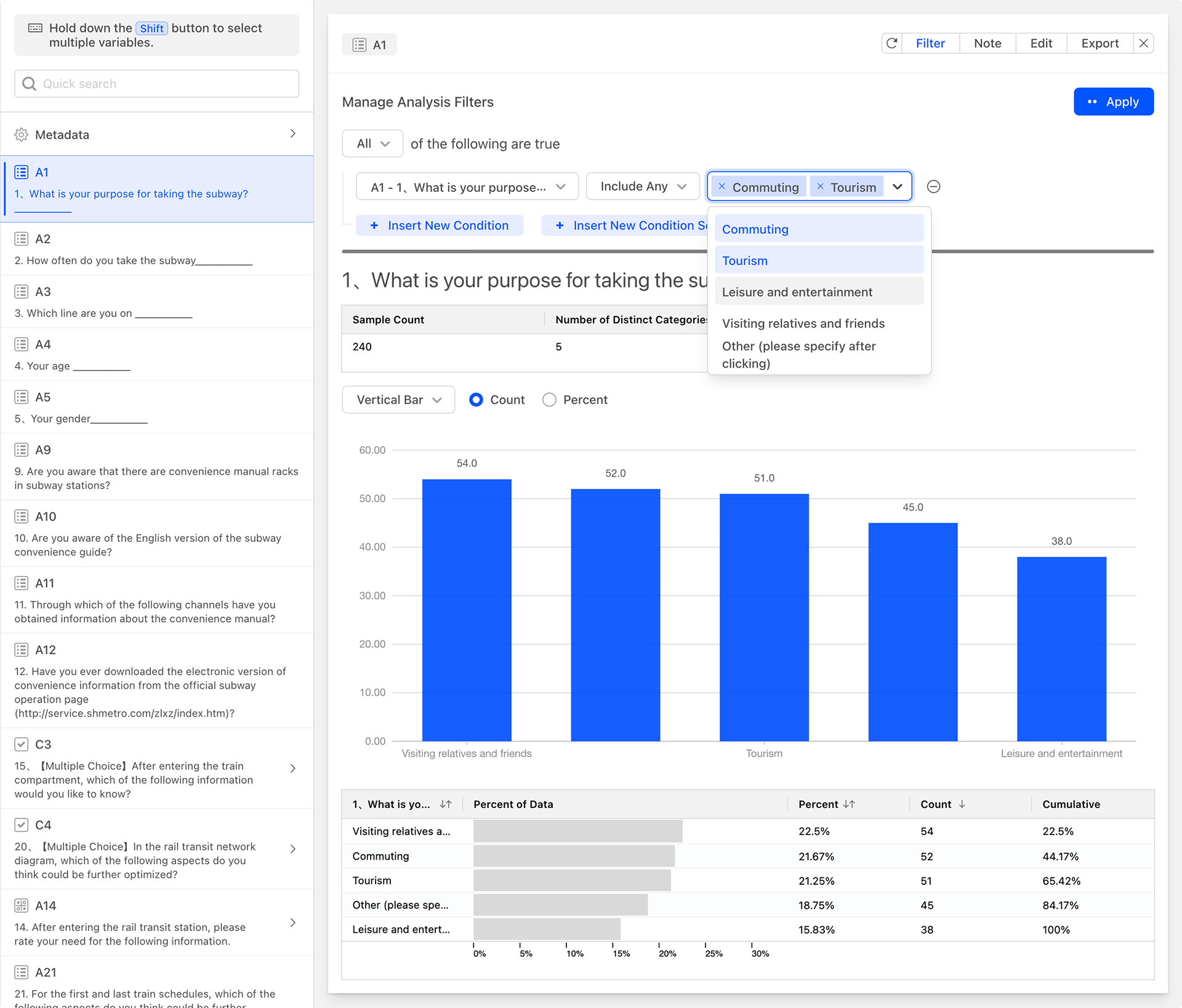
Task: Expand the C4 multiple choice item chevron
Action: [x=293, y=849]
